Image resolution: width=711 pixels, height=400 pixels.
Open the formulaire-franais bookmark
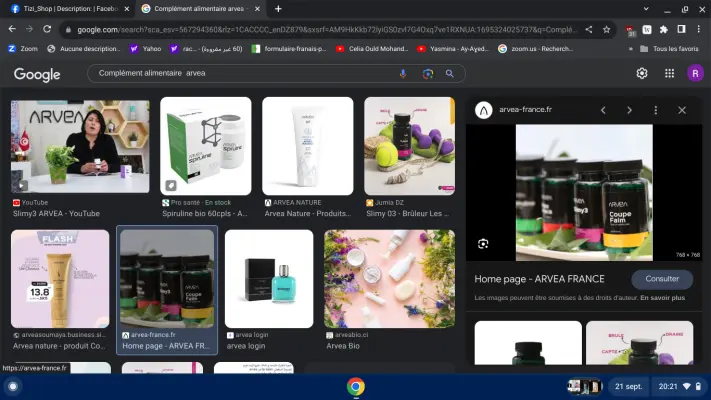289,49
